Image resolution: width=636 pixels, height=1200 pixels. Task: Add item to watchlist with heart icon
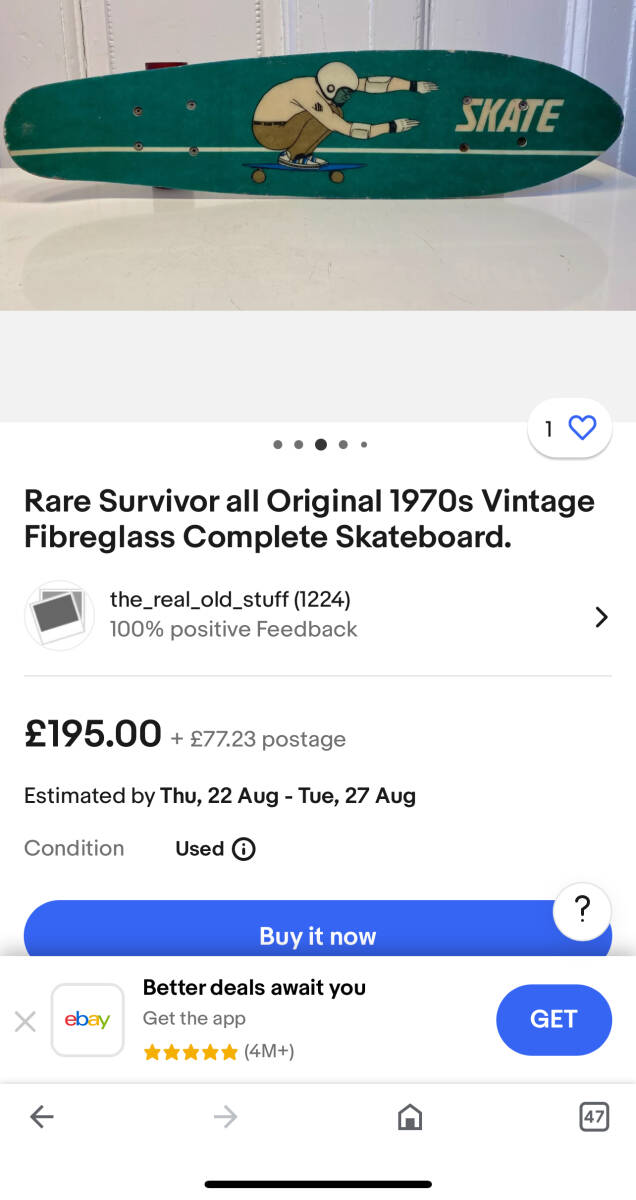[581, 428]
